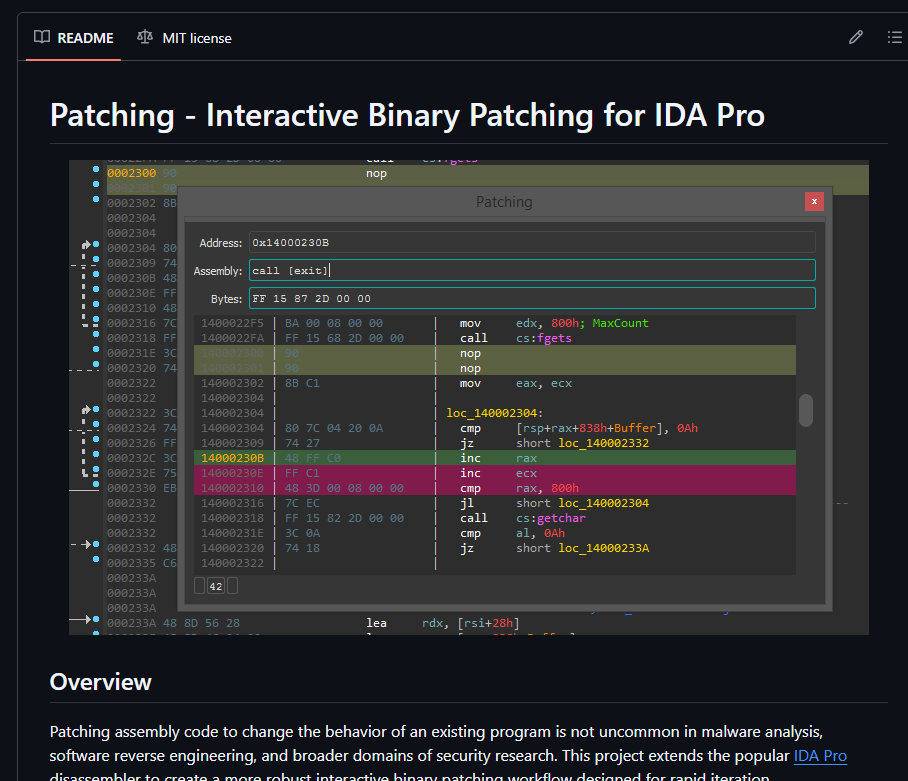The image size is (908, 781).
Task: Open the outline table of contents icon
Action: (895, 38)
